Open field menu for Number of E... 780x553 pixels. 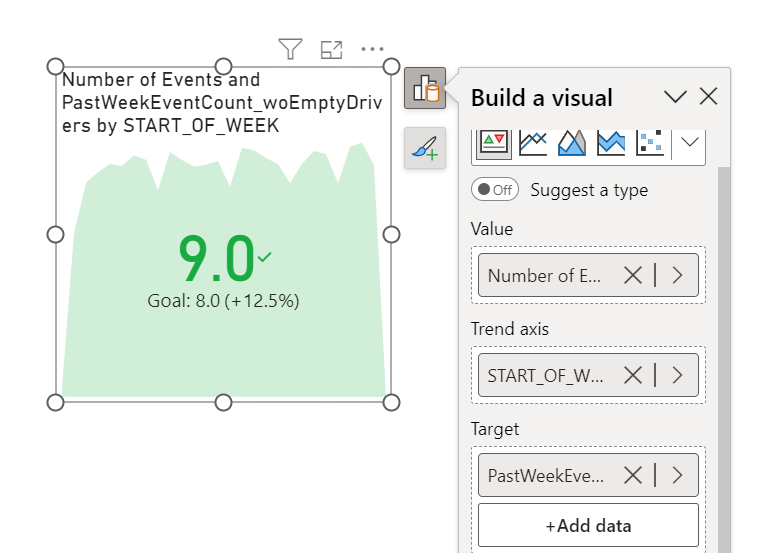[x=677, y=275]
